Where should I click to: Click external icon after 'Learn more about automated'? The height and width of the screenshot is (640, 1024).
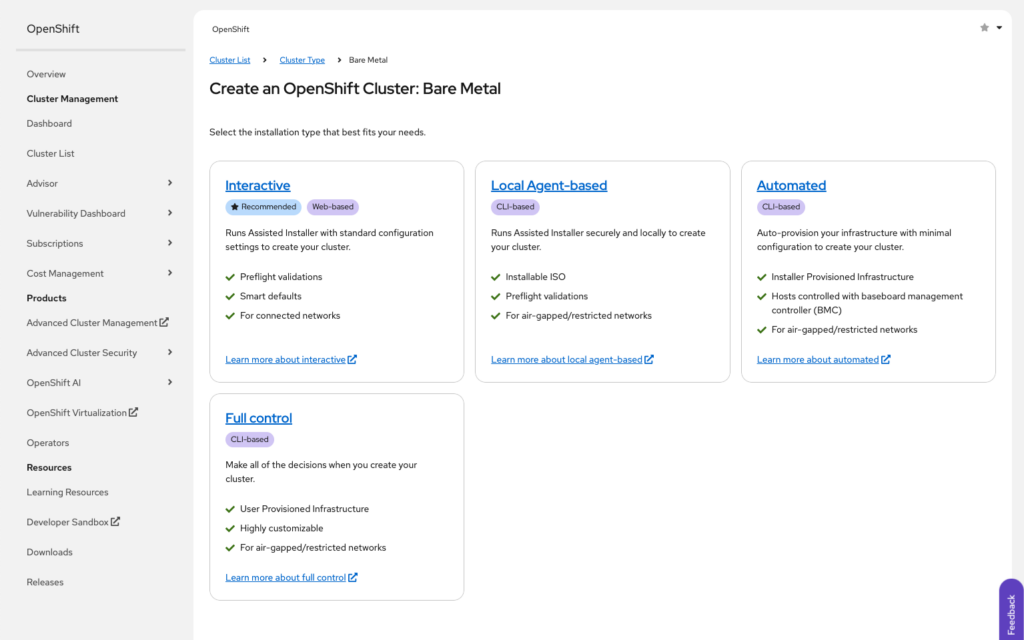885,359
